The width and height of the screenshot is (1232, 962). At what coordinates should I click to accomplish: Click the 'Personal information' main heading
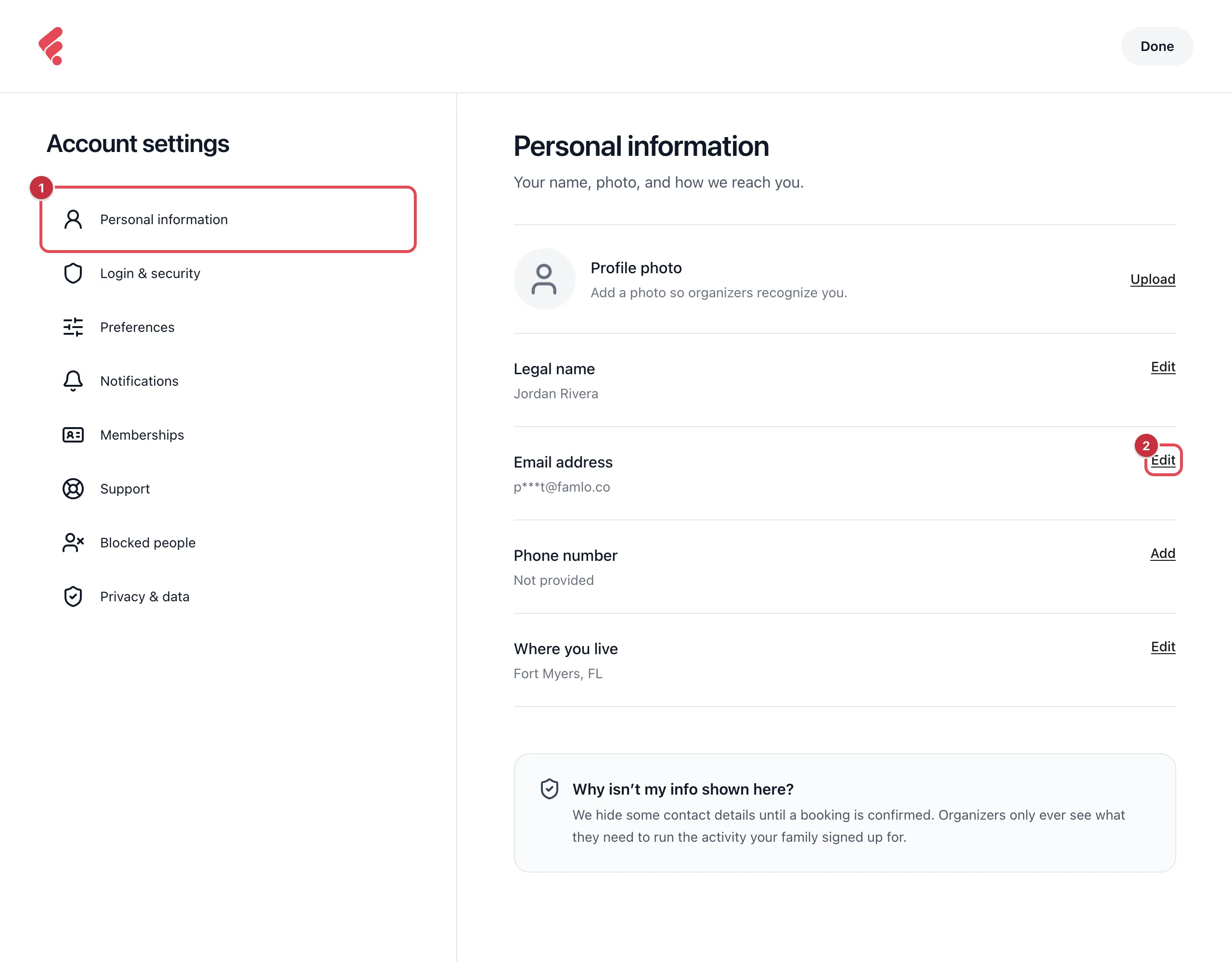pyautogui.click(x=641, y=147)
